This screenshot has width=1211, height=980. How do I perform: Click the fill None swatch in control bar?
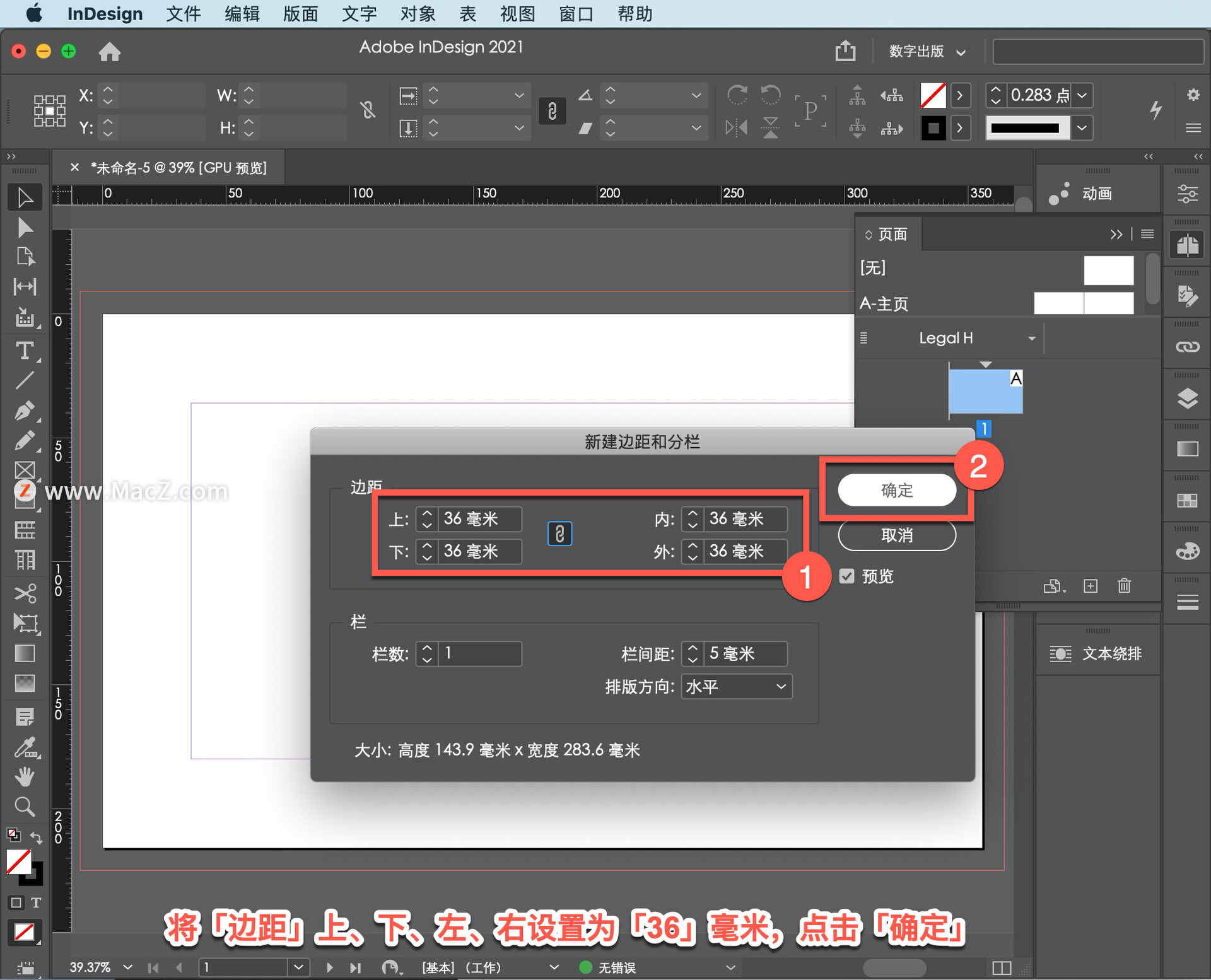pos(933,95)
